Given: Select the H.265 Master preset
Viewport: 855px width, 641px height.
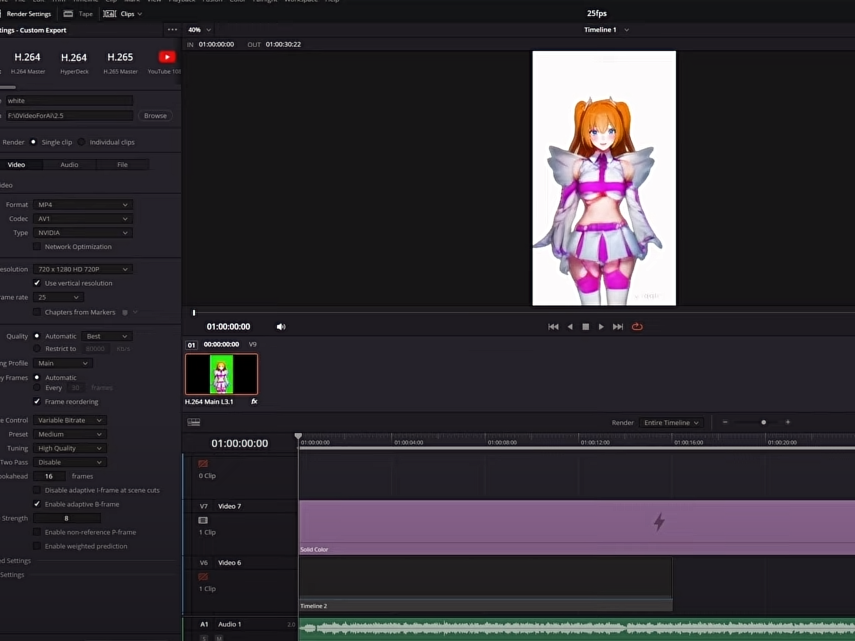Looking at the screenshot, I should [120, 62].
